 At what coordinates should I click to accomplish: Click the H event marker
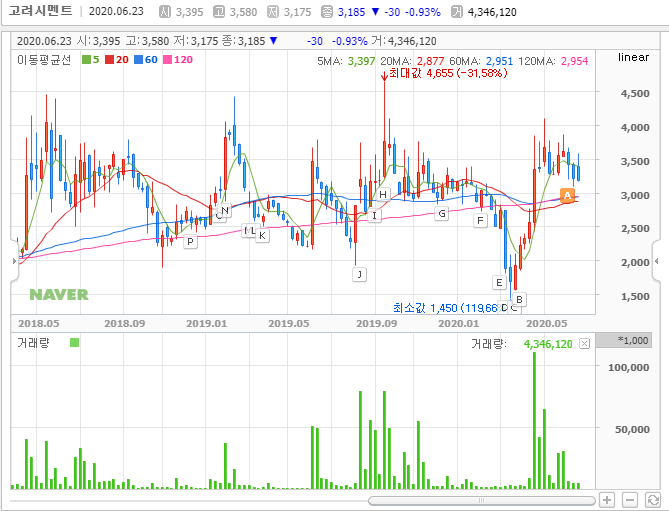pos(383,195)
